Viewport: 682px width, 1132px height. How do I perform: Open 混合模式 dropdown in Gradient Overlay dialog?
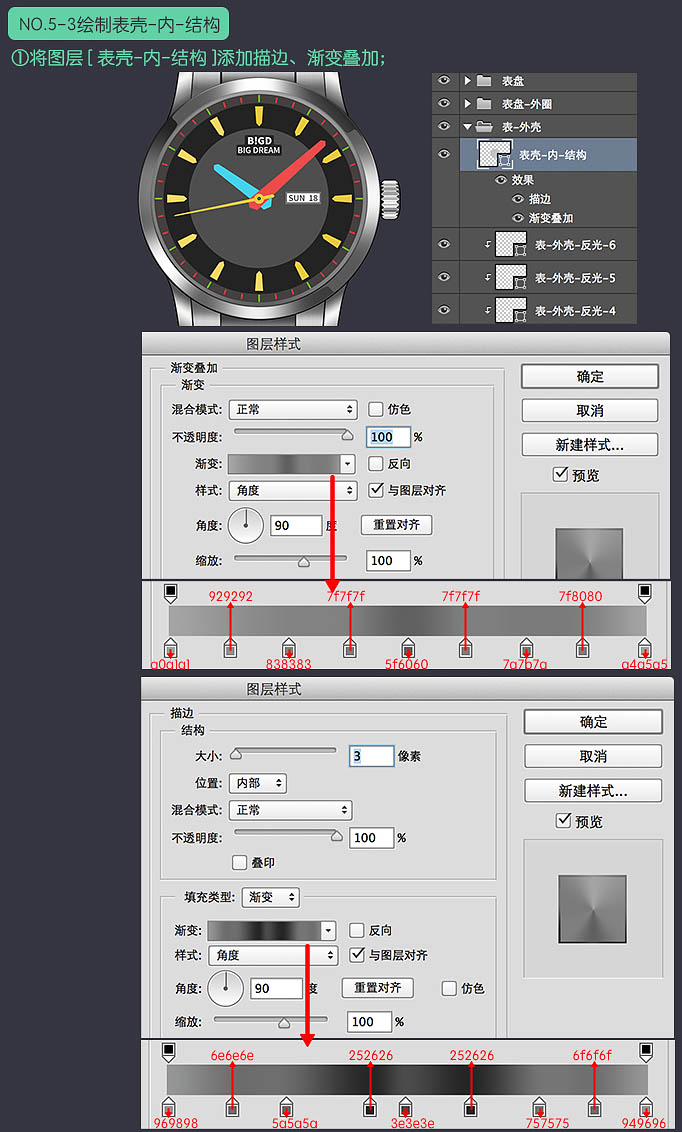click(x=293, y=409)
